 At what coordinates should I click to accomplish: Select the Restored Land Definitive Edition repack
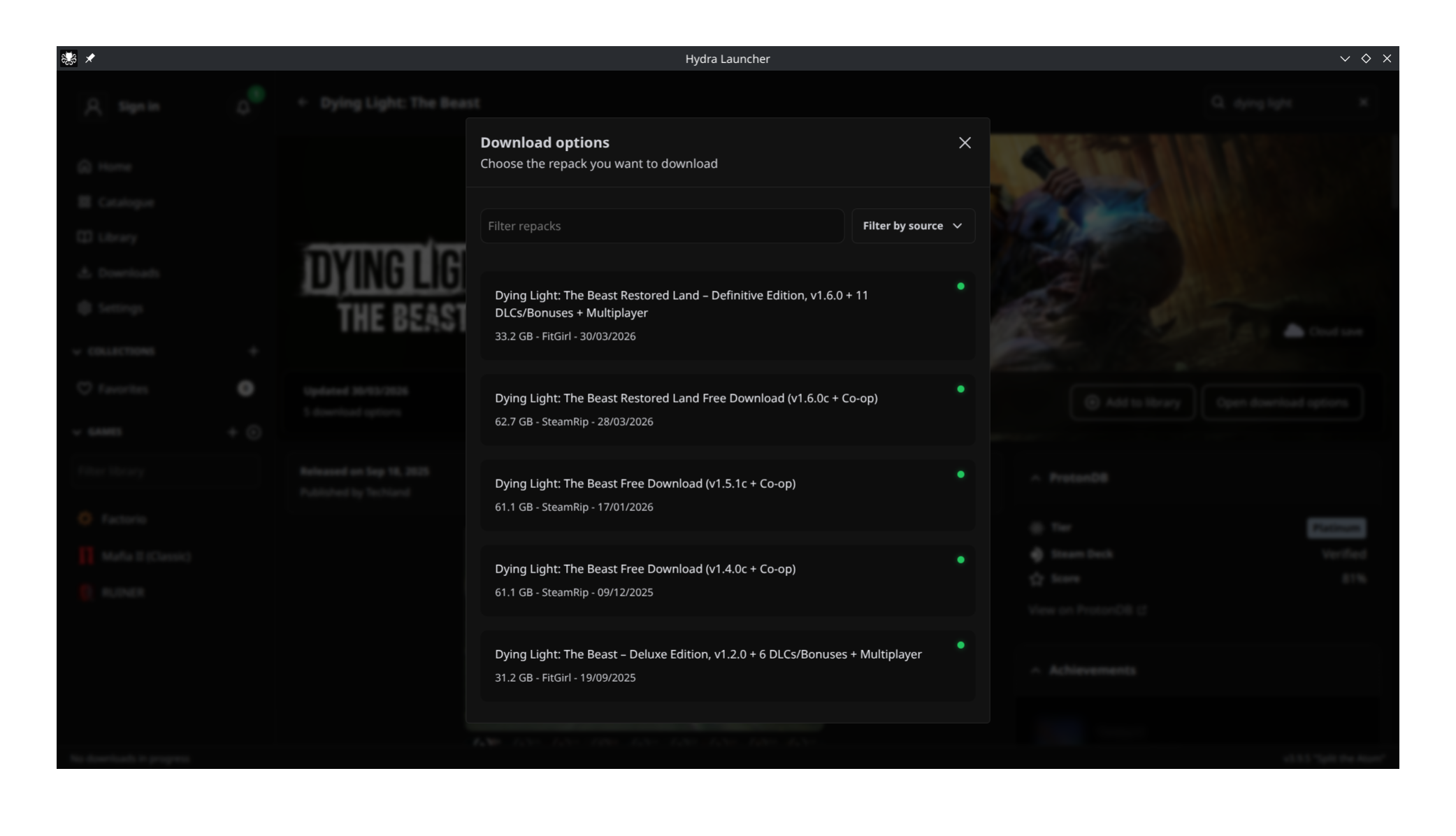tap(727, 315)
